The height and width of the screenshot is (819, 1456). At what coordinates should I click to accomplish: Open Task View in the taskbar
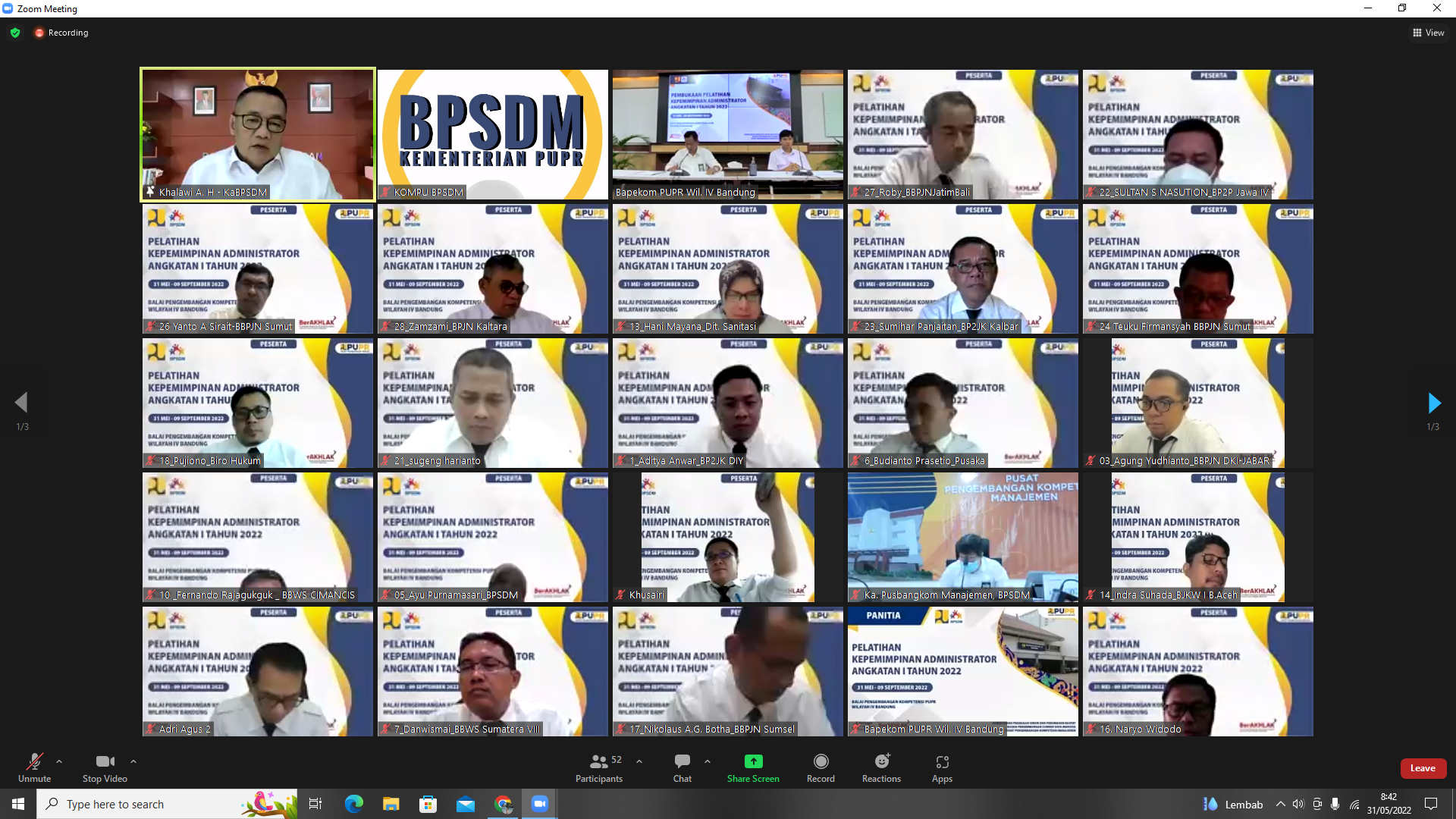(x=315, y=804)
